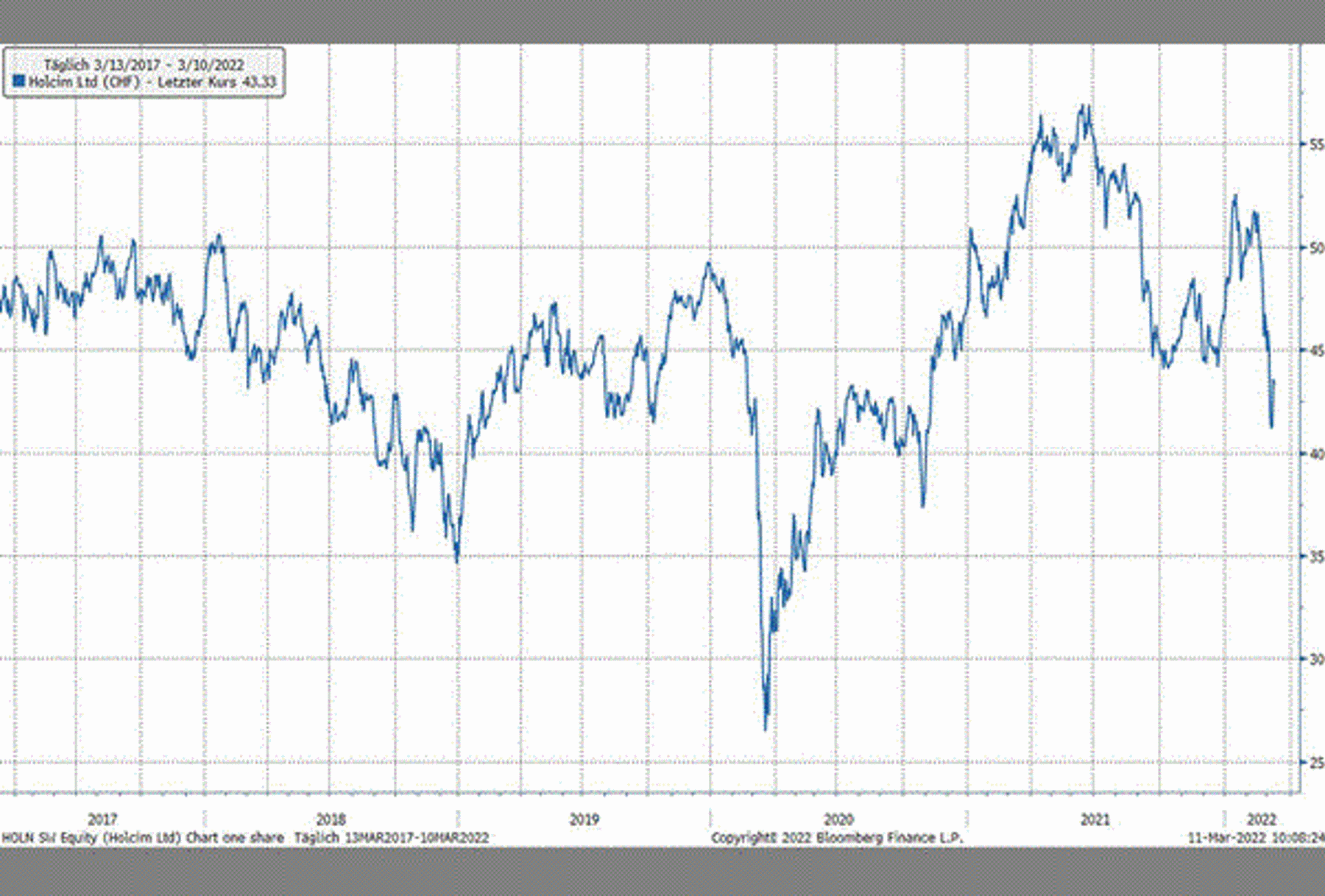Select the 2017 label on the time axis
Viewport: 1325px width, 896px height.
[102, 819]
